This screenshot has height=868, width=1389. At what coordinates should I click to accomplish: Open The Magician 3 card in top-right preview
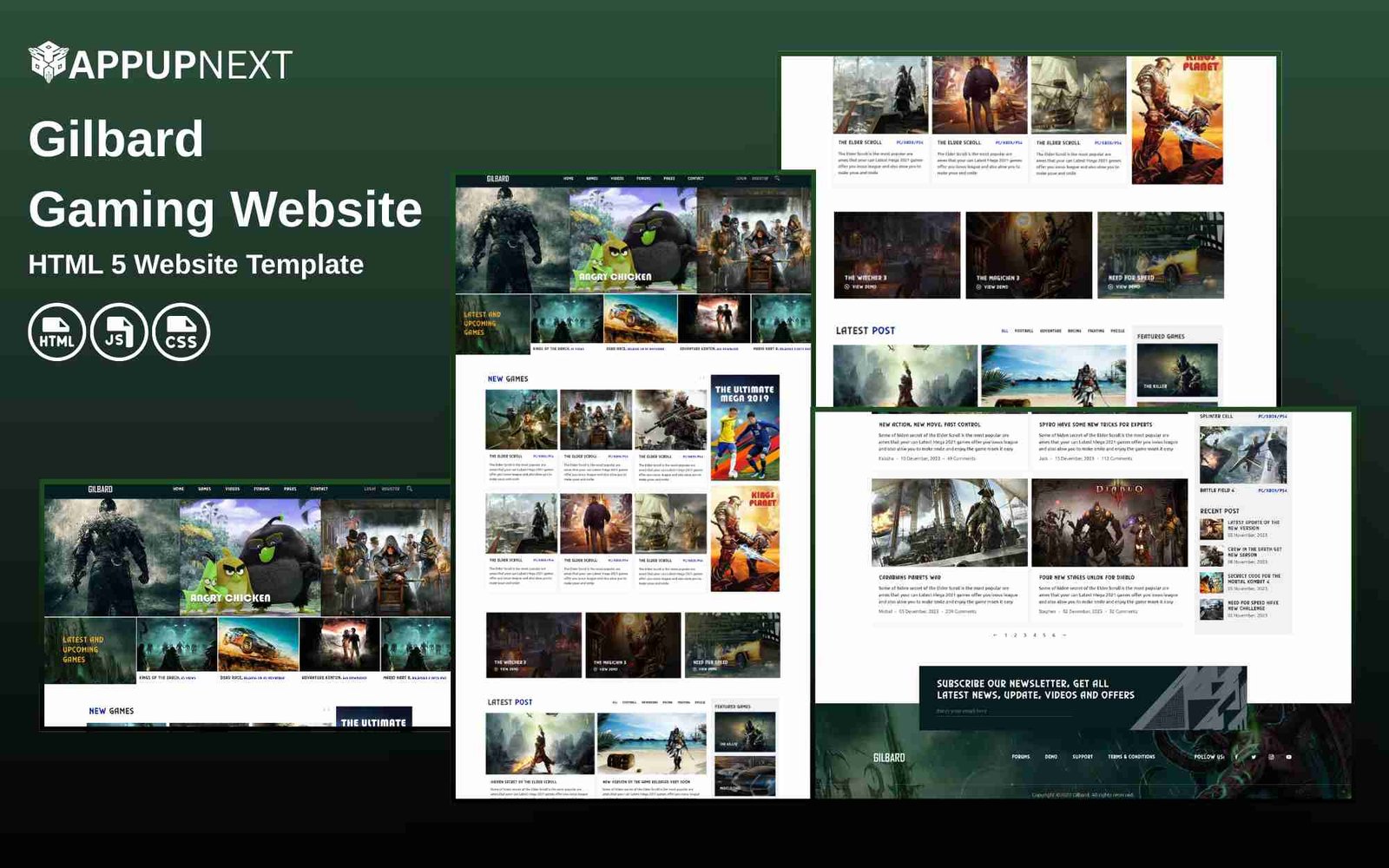pos(1029,255)
